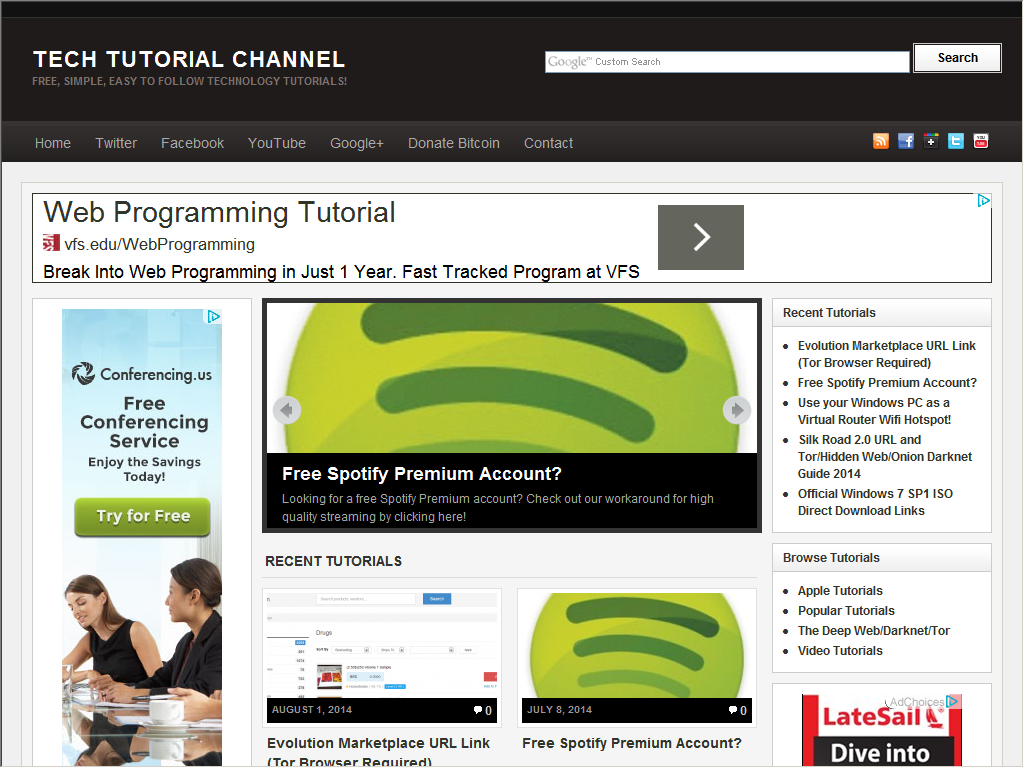1024x768 pixels.
Task: Open comment count on Evolution Marketplace post
Action: pos(483,711)
